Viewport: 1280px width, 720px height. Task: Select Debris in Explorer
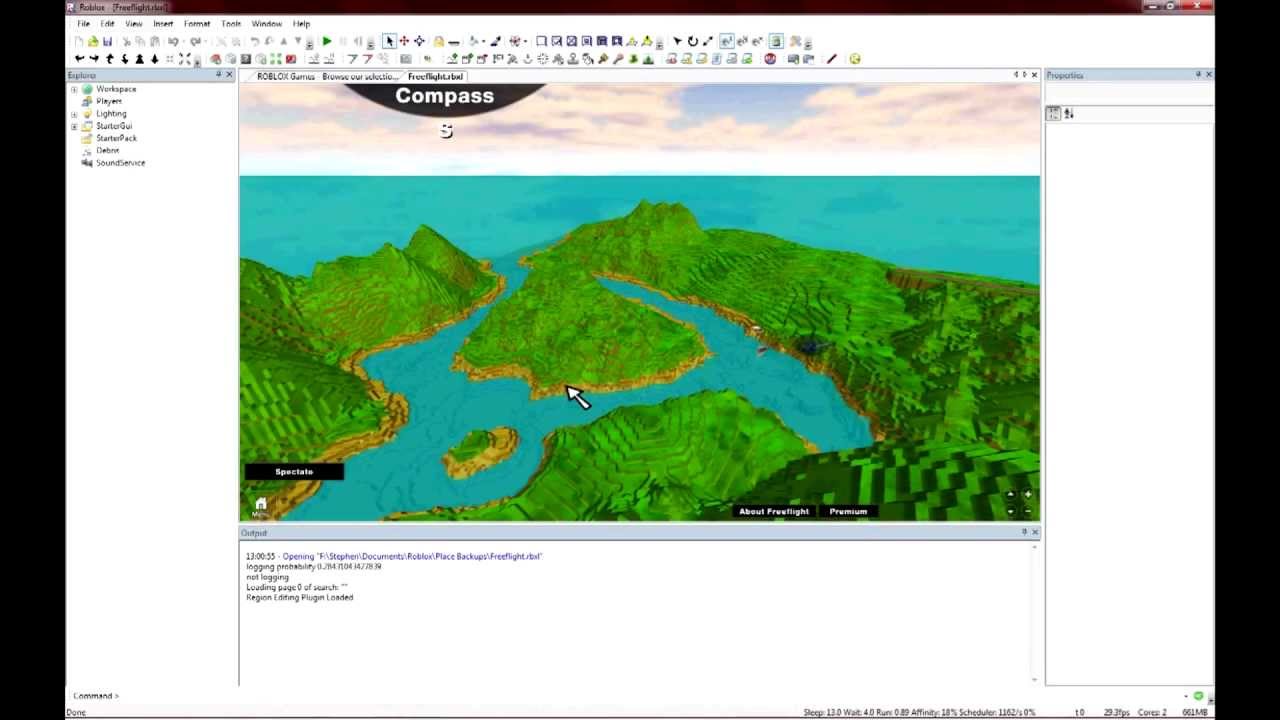pos(107,150)
